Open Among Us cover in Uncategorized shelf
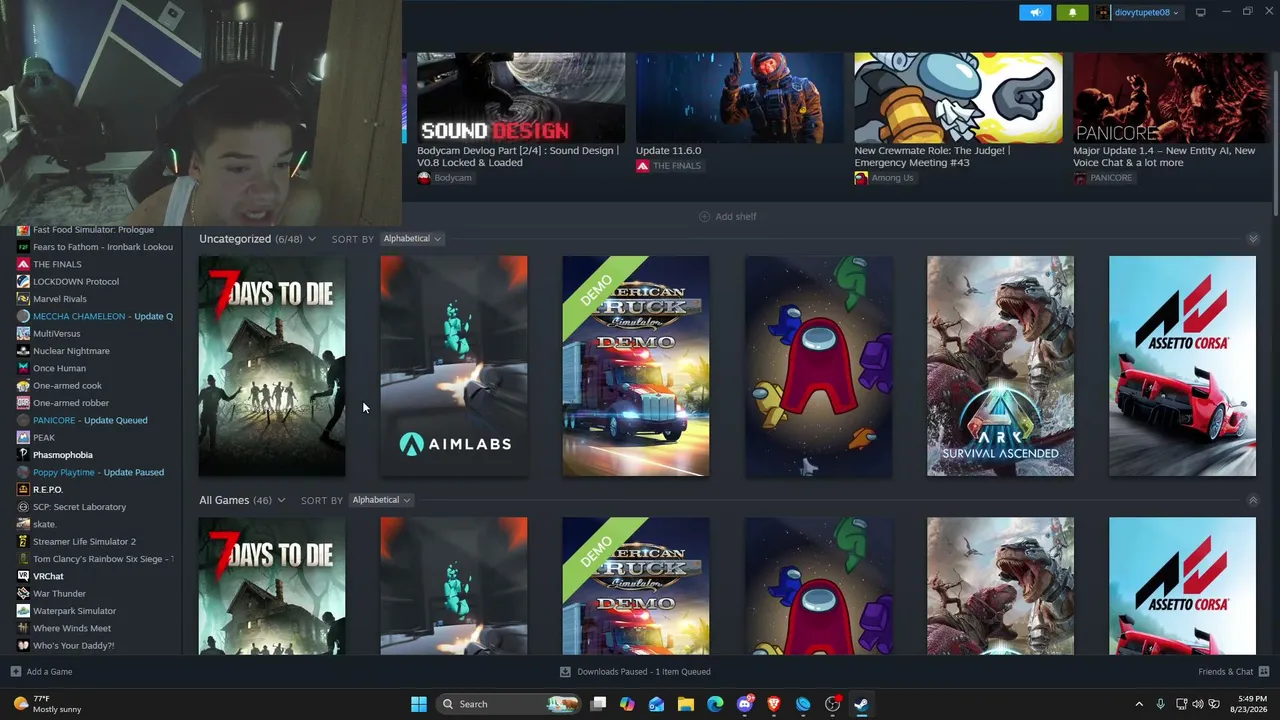1280x720 pixels. click(818, 366)
